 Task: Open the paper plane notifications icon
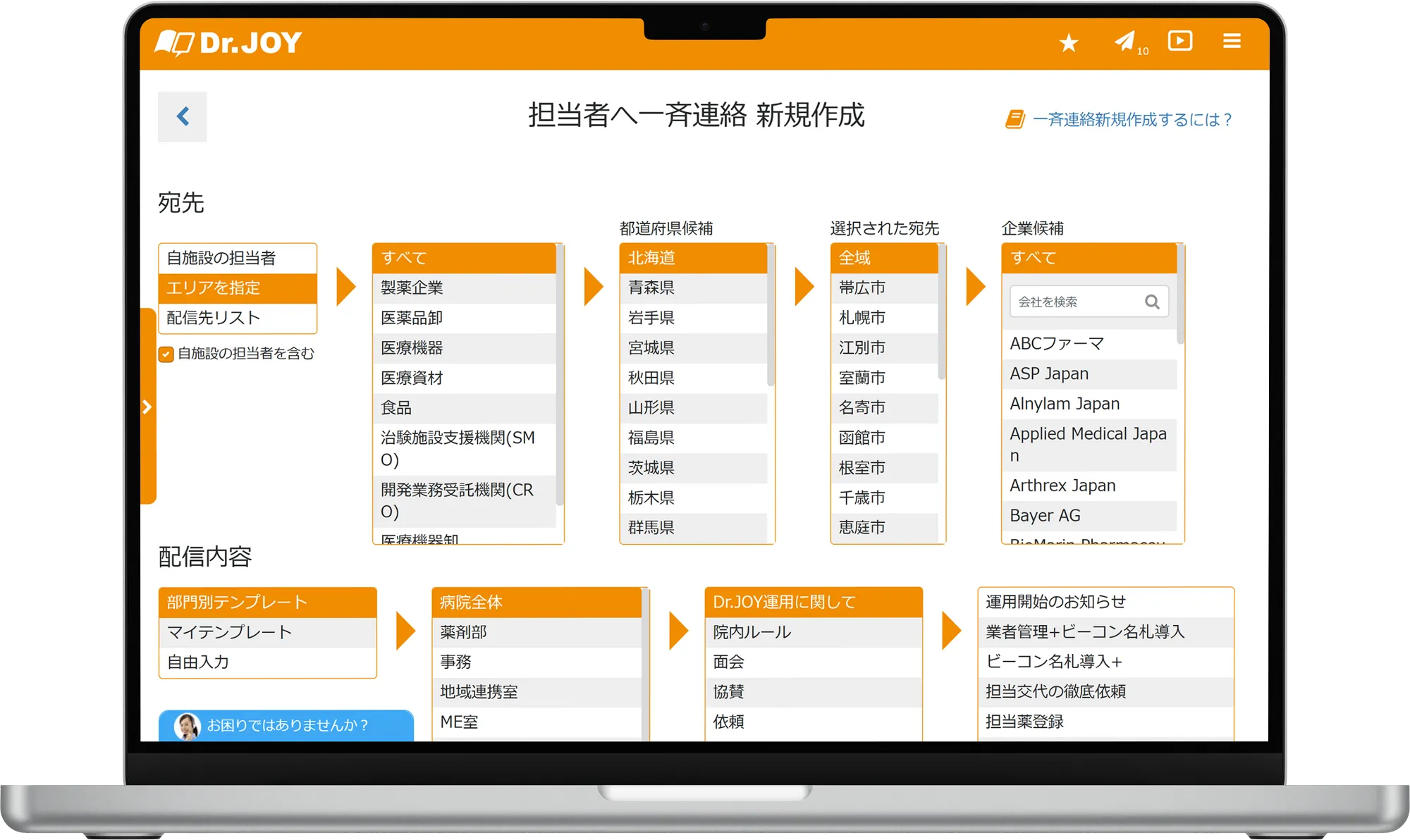click(x=1125, y=41)
